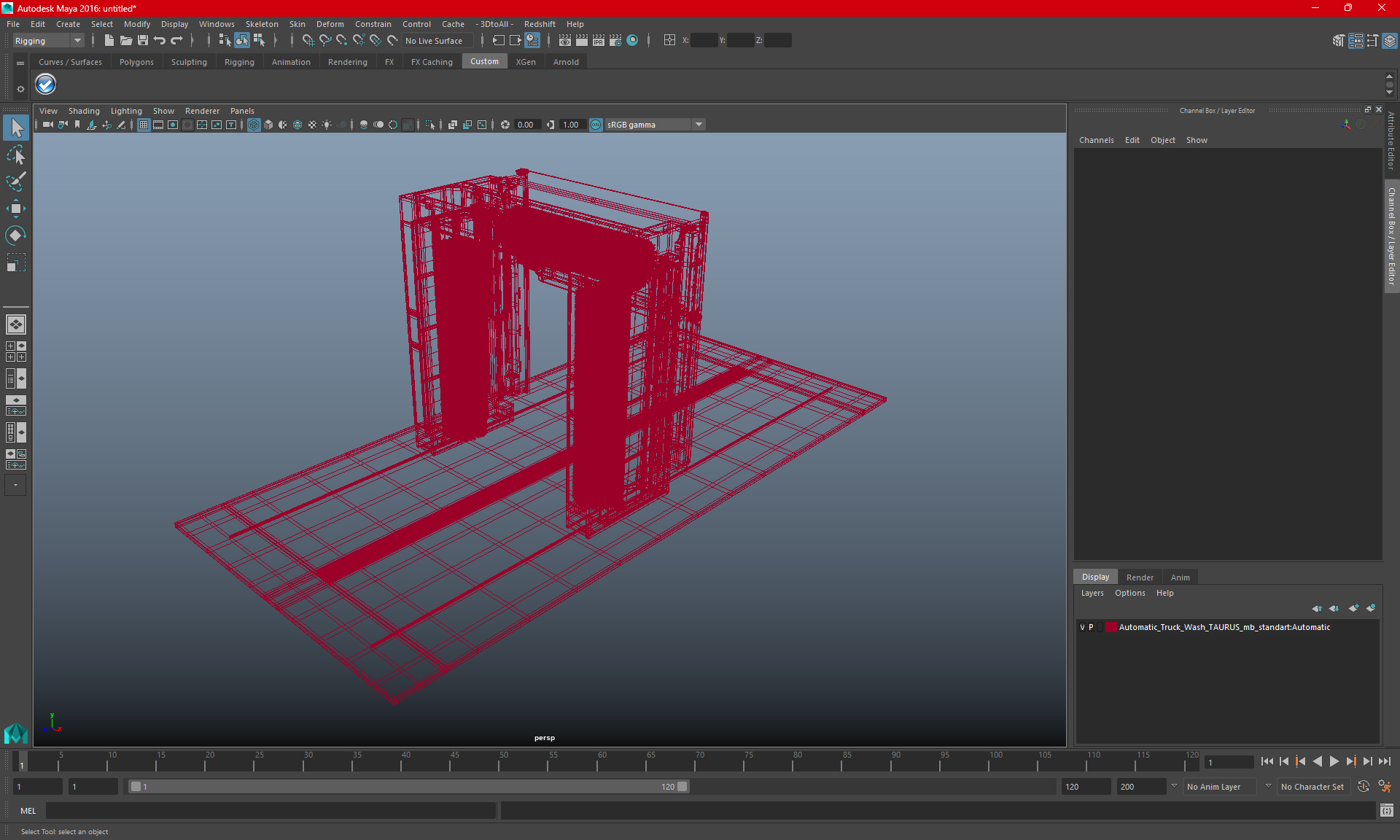The height and width of the screenshot is (840, 1400).
Task: Play animation forward
Action: tap(1334, 761)
